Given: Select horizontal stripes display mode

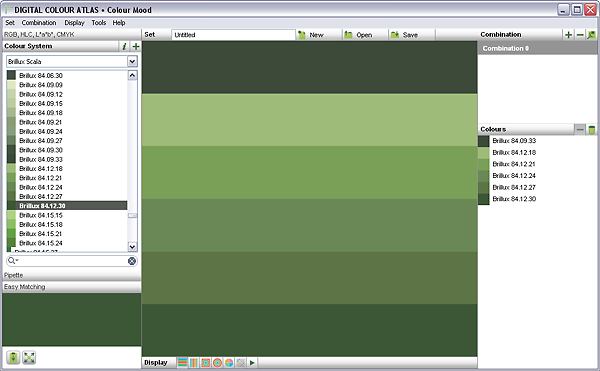Looking at the screenshot, I should 183,362.
